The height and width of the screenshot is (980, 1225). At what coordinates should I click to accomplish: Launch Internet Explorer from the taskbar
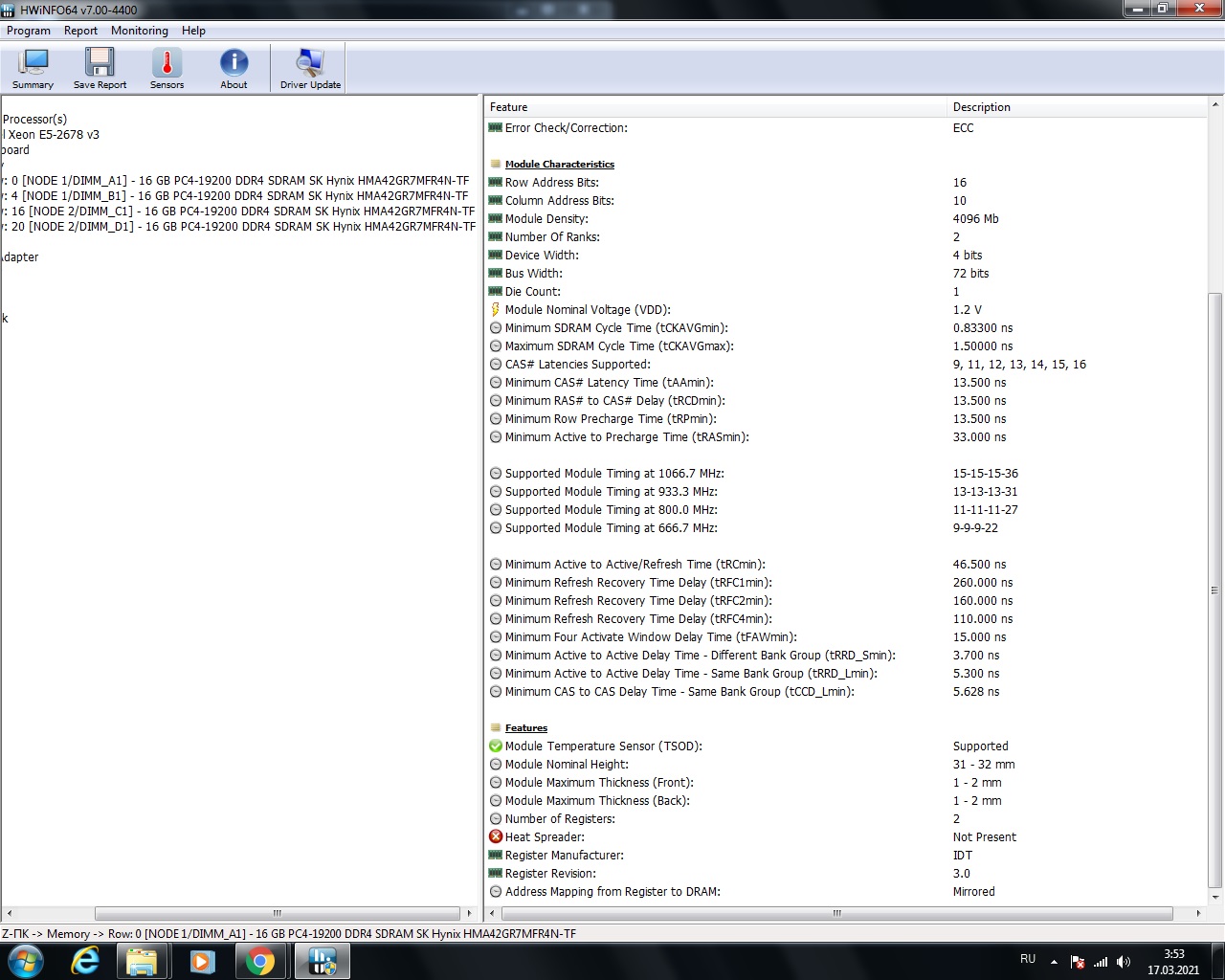point(85,961)
